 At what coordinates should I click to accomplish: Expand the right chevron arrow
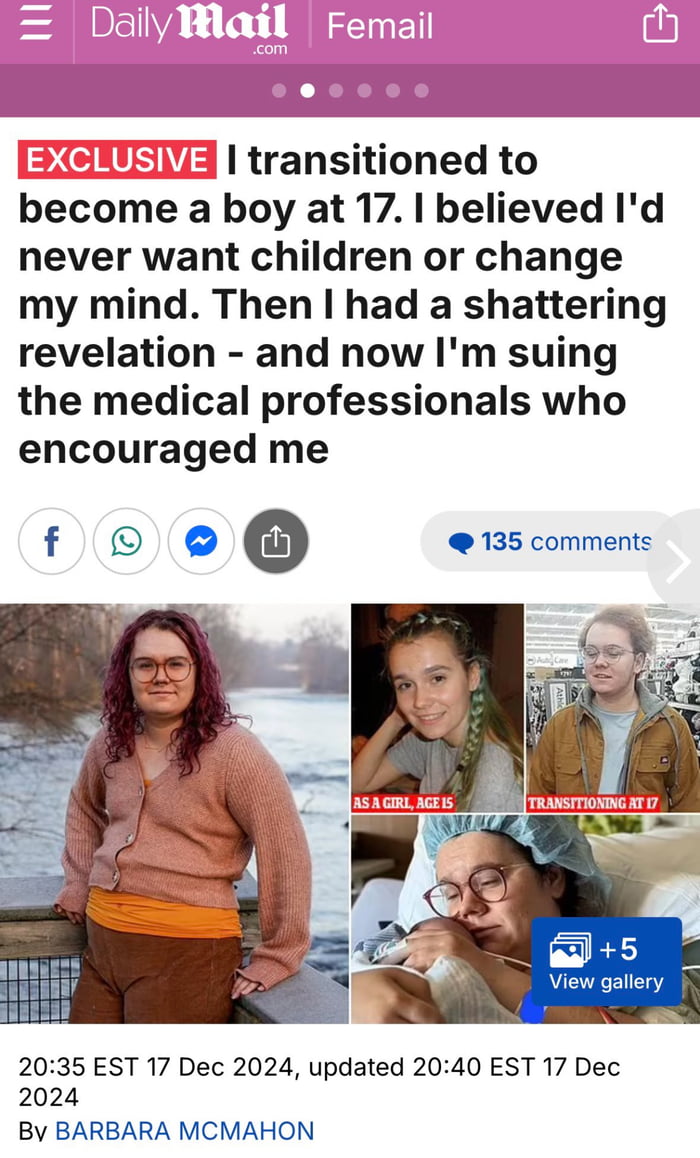[x=678, y=562]
